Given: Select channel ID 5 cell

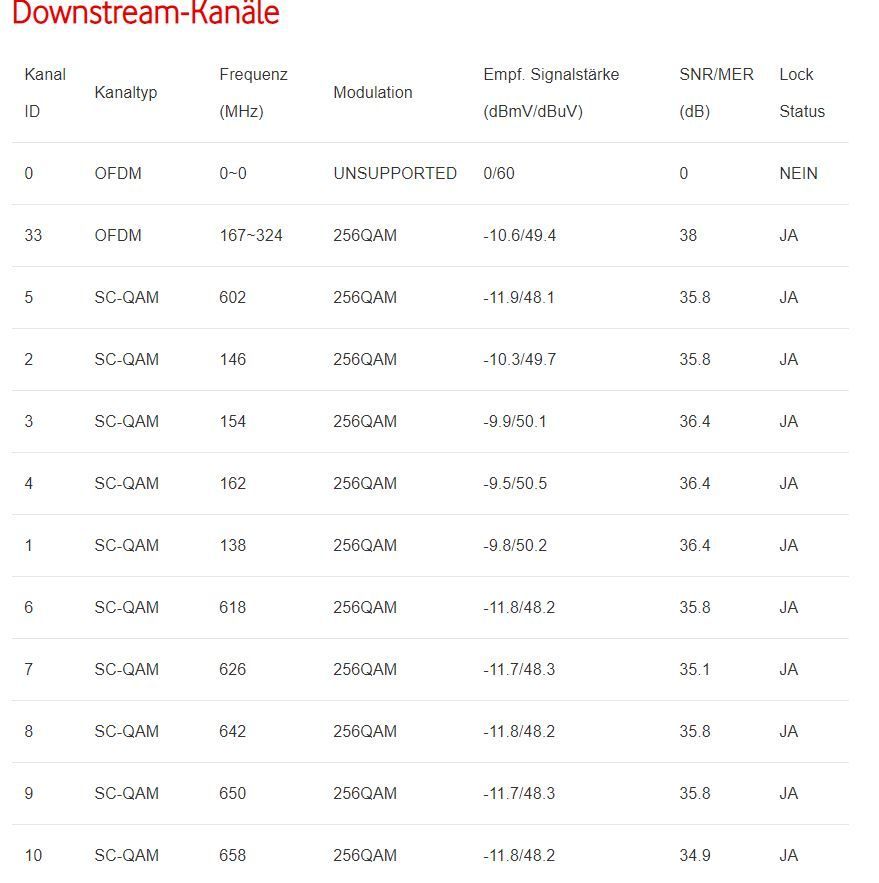Looking at the screenshot, I should (29, 297).
